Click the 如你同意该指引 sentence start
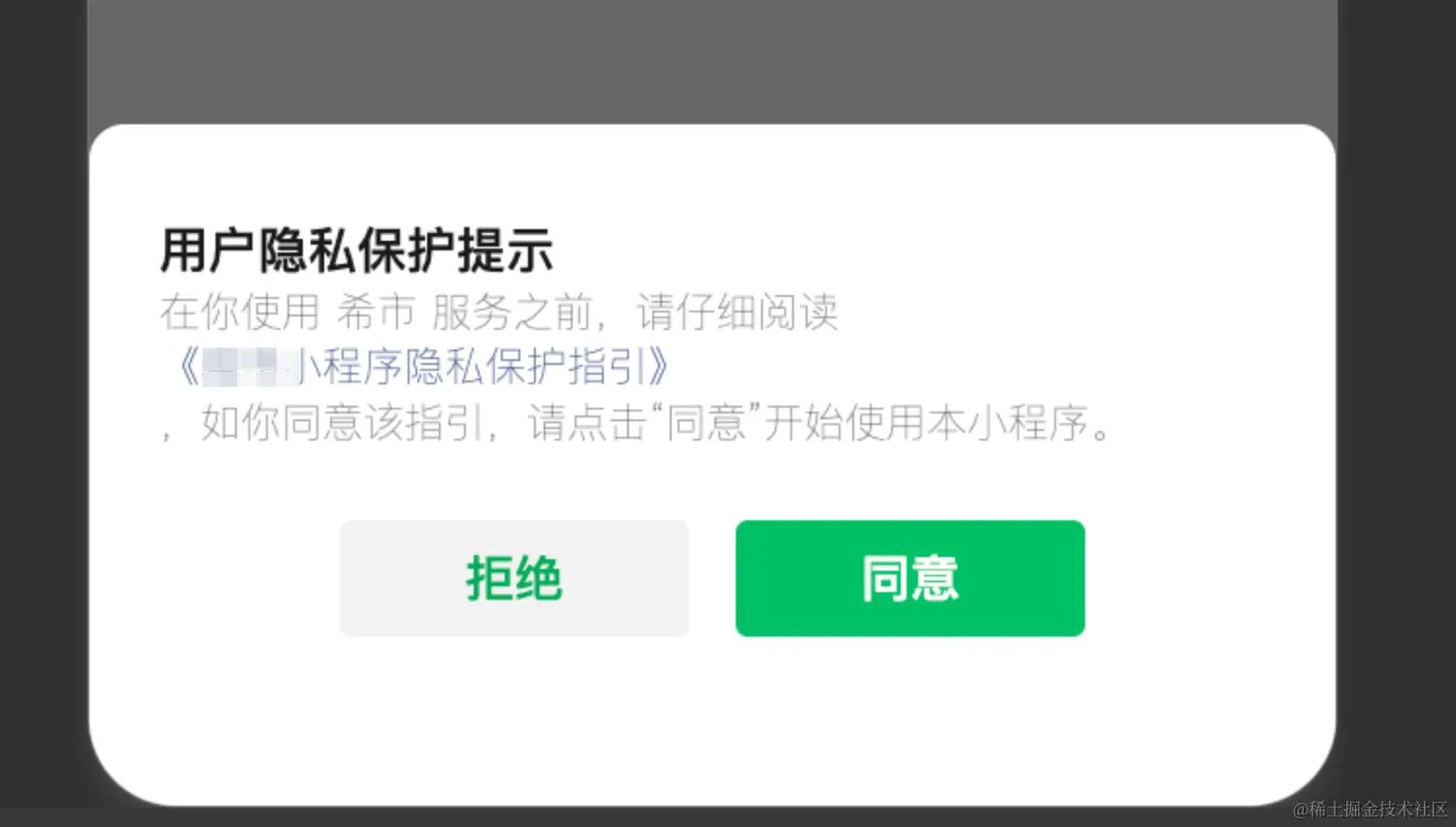Viewport: 1456px width, 827px height. tap(342, 423)
